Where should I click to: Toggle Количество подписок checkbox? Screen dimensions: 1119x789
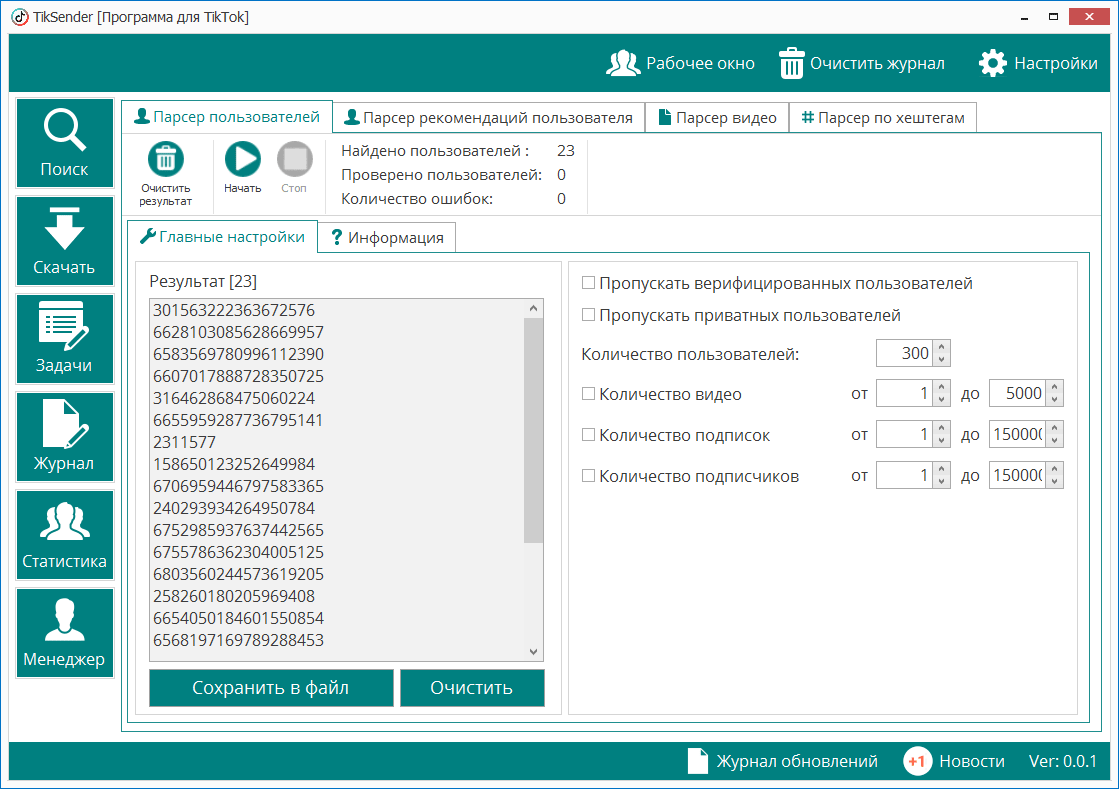click(x=588, y=434)
